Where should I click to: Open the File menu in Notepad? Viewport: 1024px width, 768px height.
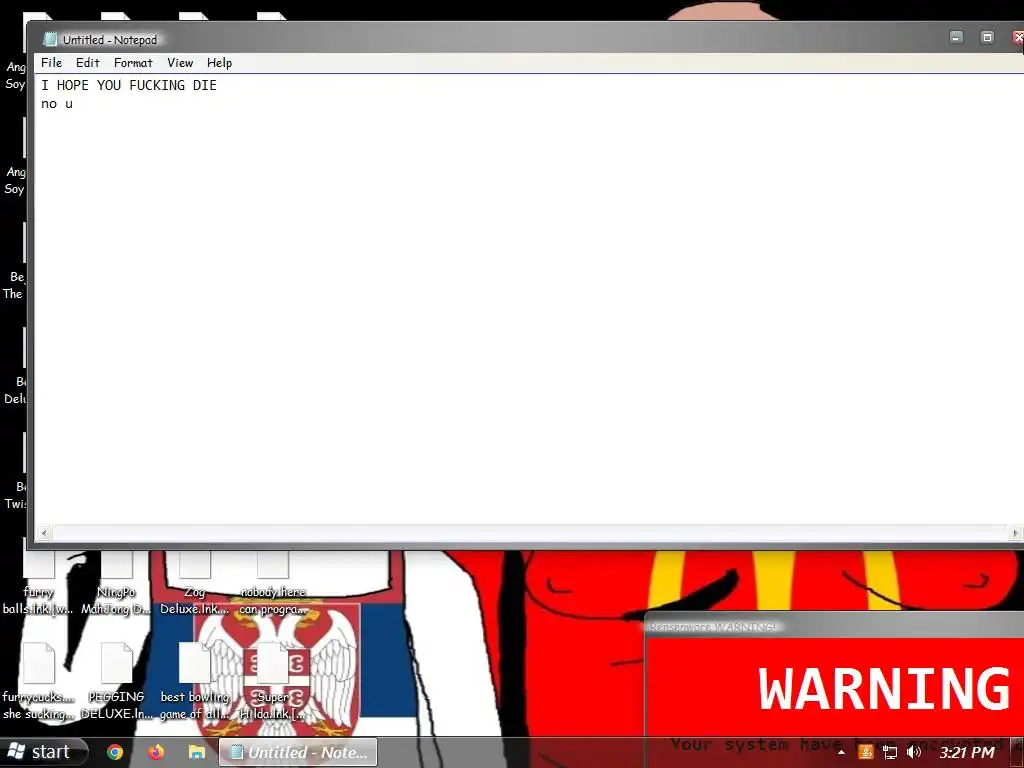point(51,63)
